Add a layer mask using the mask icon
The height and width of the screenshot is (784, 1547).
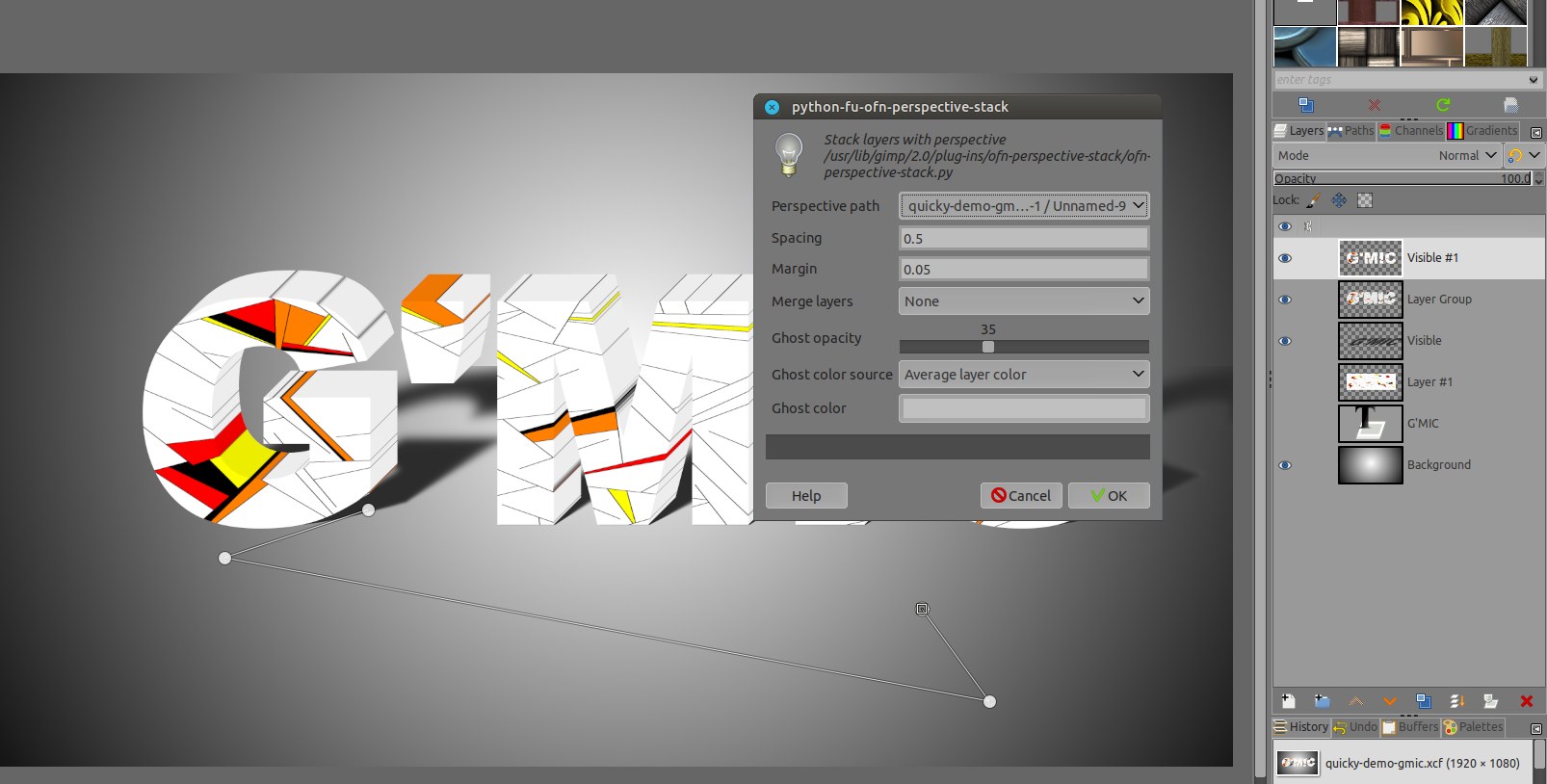1490,701
